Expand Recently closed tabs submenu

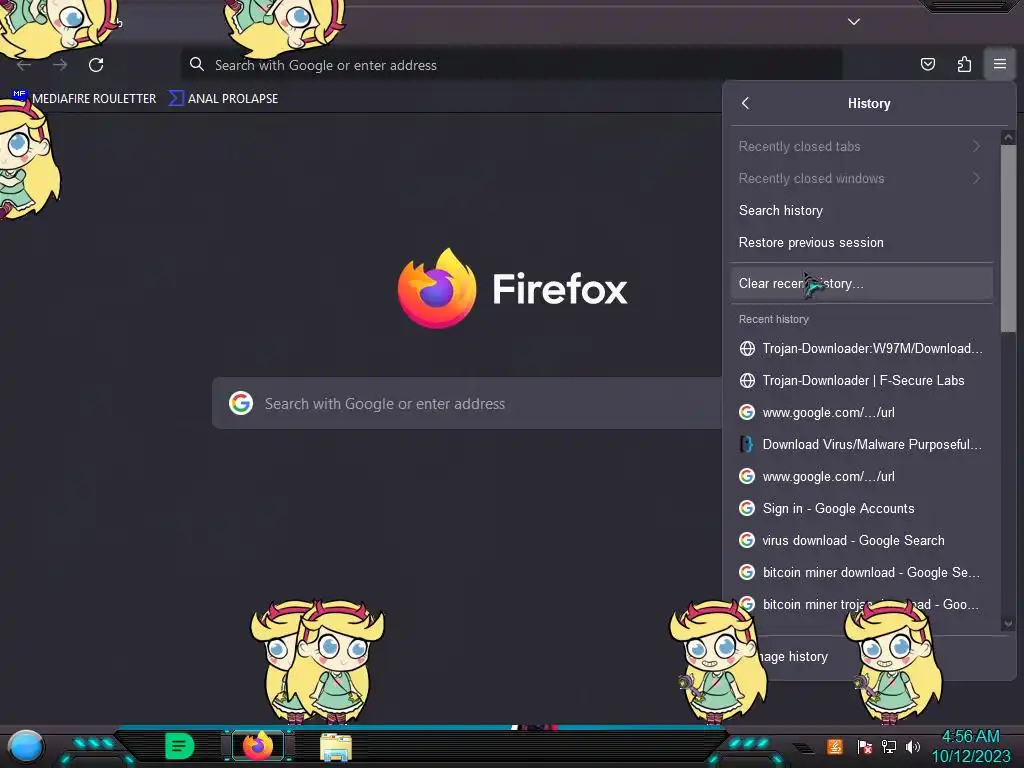[861, 146]
